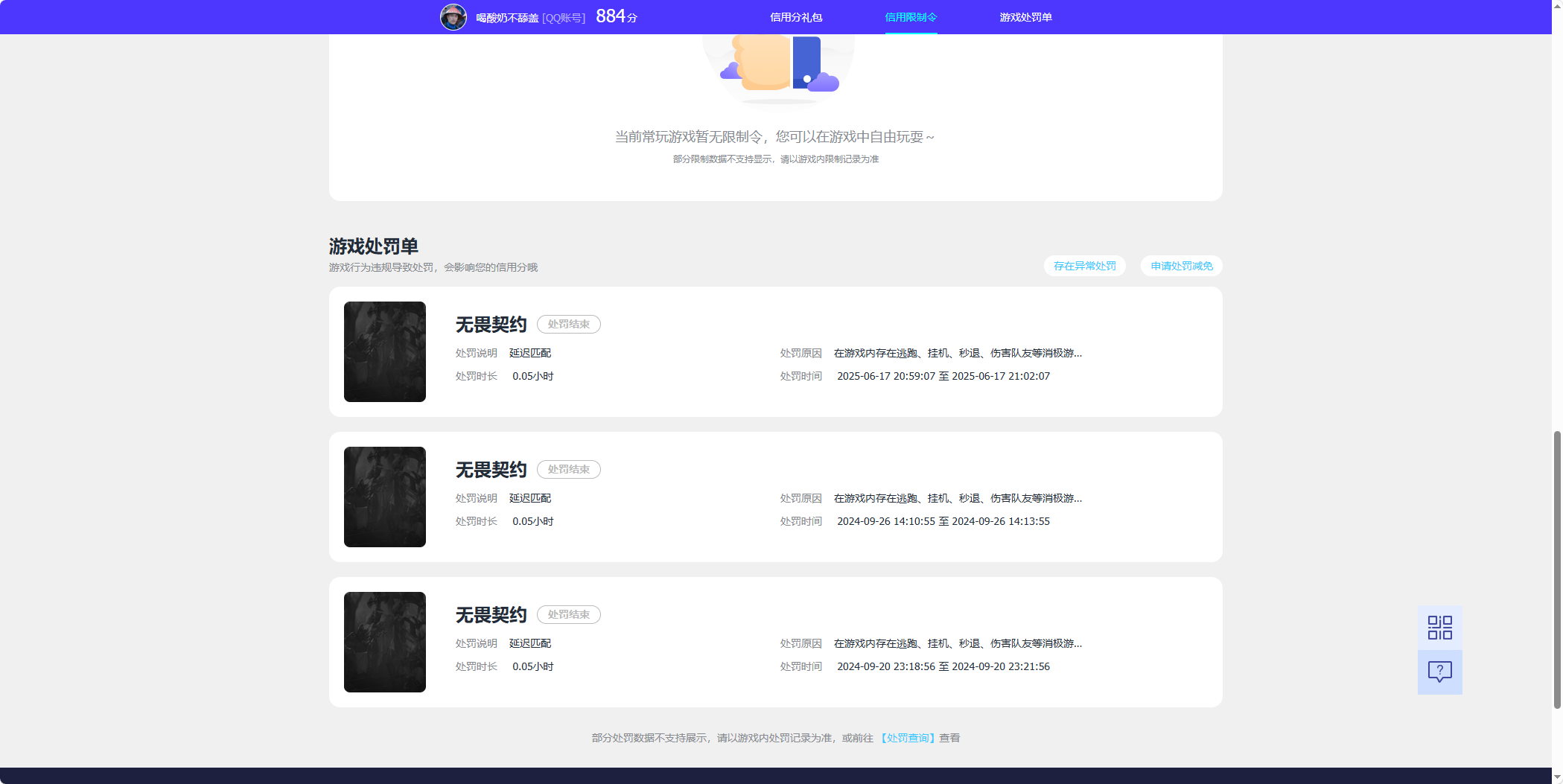Click truncated penalty reason on 2024-09-26 card
This screenshot has height=784, width=1563.
958,498
